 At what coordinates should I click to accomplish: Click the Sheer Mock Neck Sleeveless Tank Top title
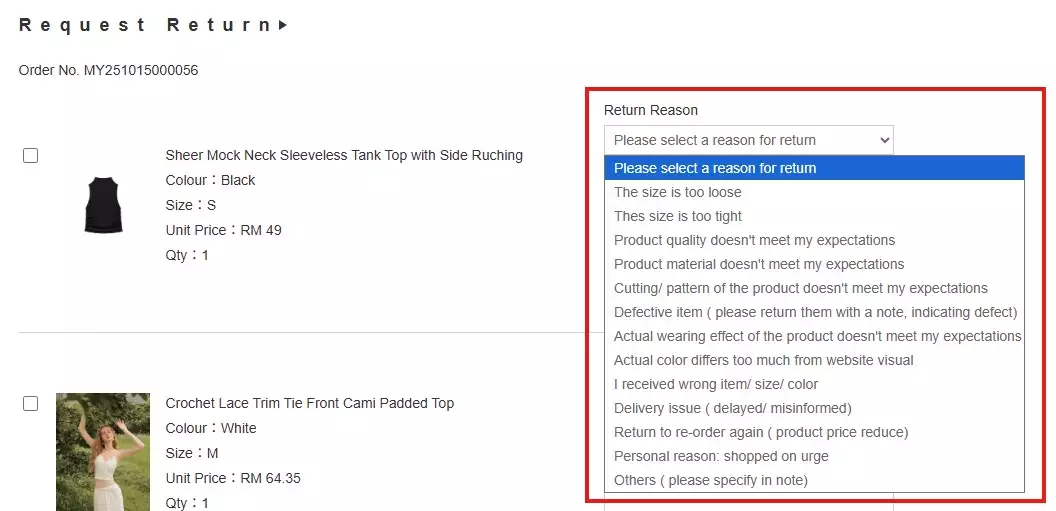(x=344, y=155)
